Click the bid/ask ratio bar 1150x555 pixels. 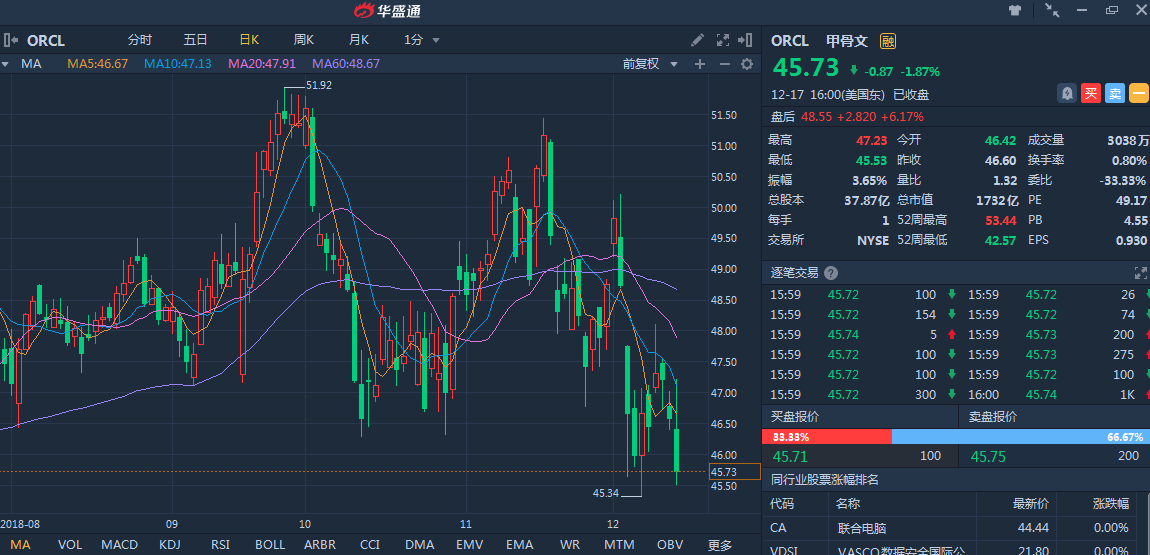pos(955,437)
